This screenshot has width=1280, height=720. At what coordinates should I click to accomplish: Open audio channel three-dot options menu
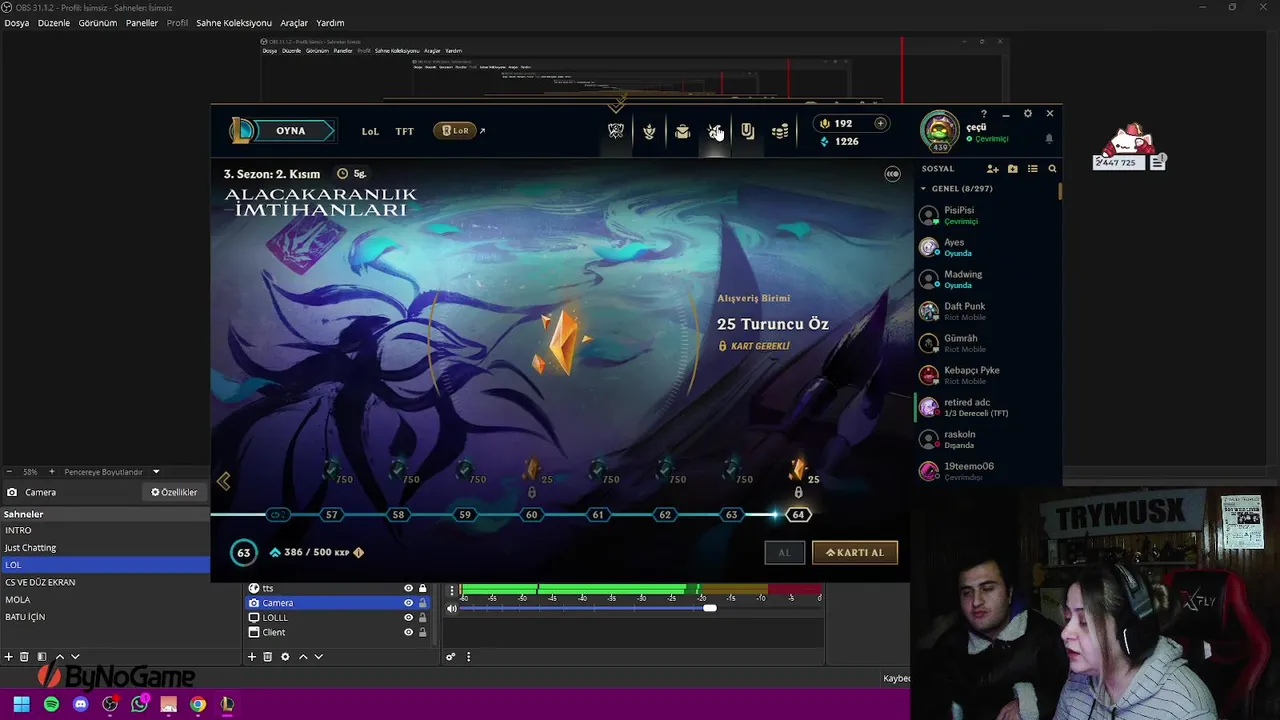tap(451, 590)
